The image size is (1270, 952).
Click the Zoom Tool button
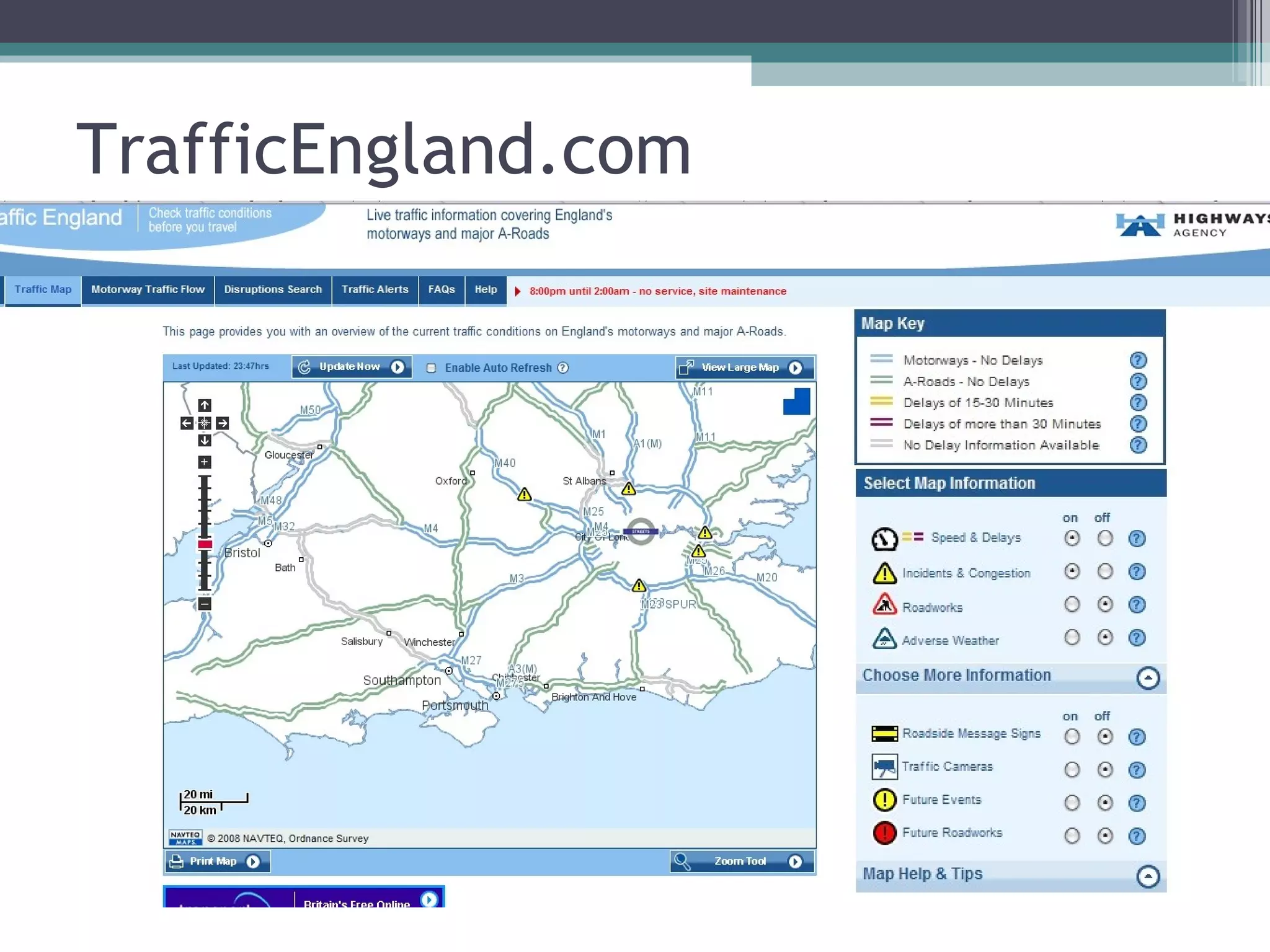click(742, 862)
